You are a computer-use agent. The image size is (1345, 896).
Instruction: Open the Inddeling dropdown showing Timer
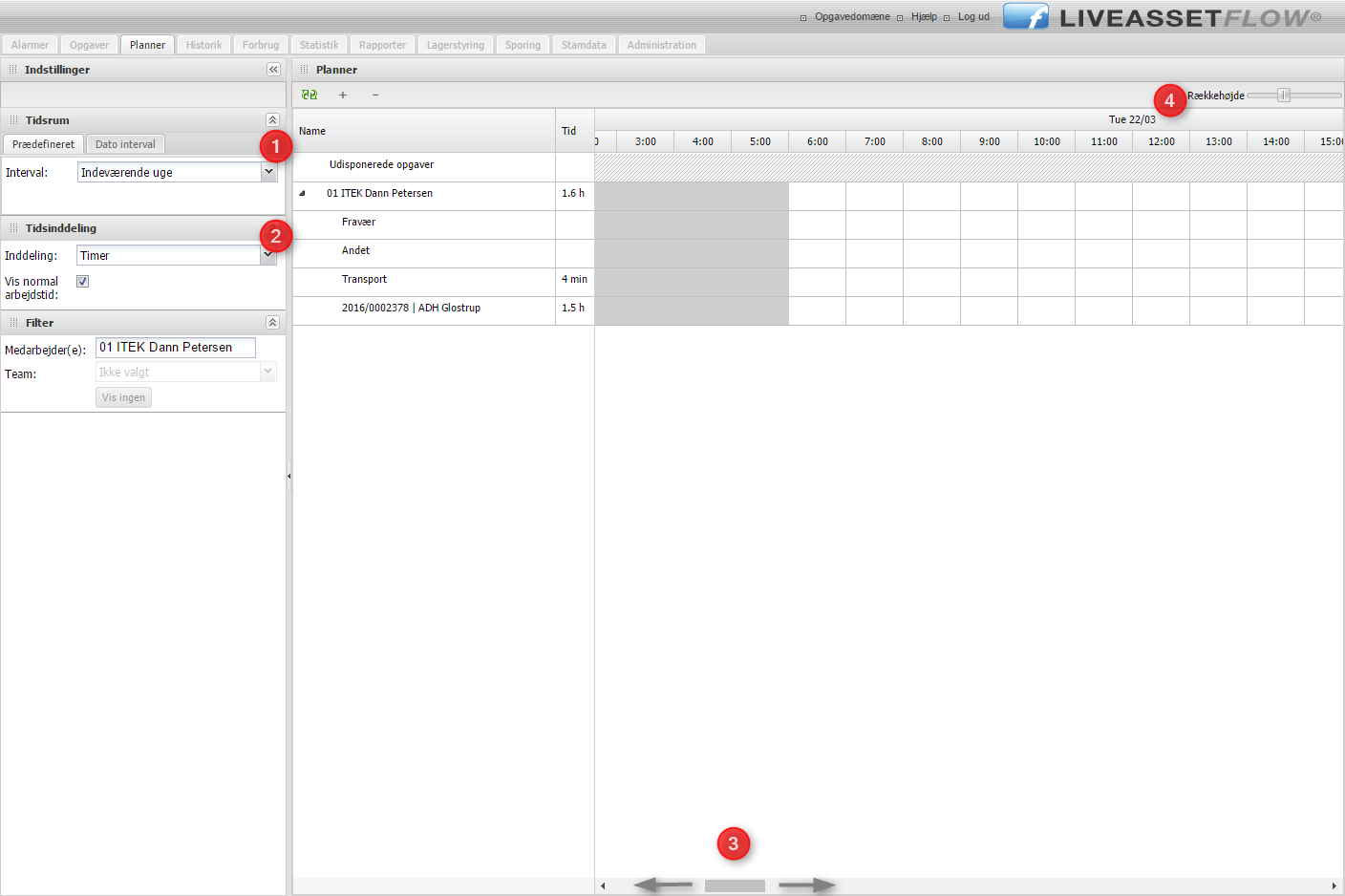pos(267,255)
